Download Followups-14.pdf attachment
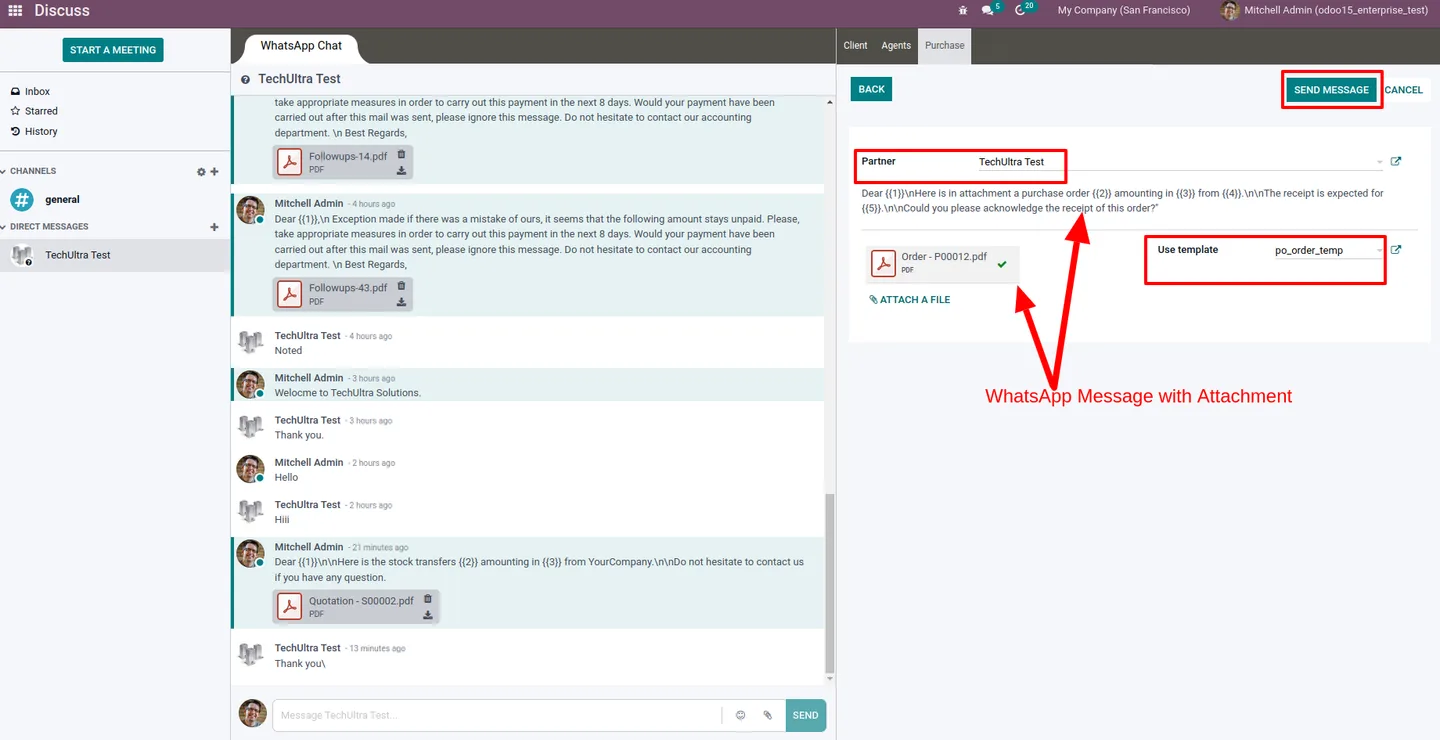 coord(401,170)
